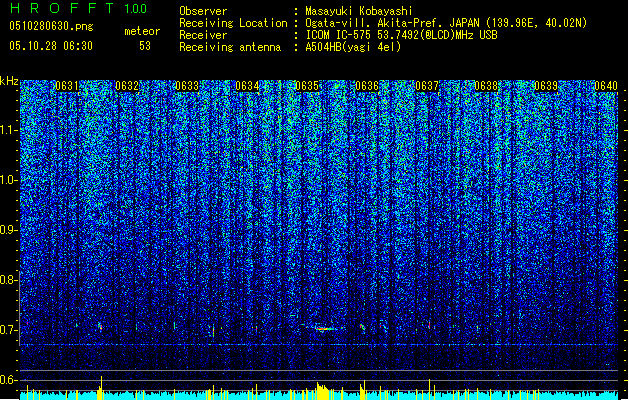Click the 1.1 frequency axis label
Image resolution: width=629 pixels, height=400 pixels.
(x=8, y=130)
